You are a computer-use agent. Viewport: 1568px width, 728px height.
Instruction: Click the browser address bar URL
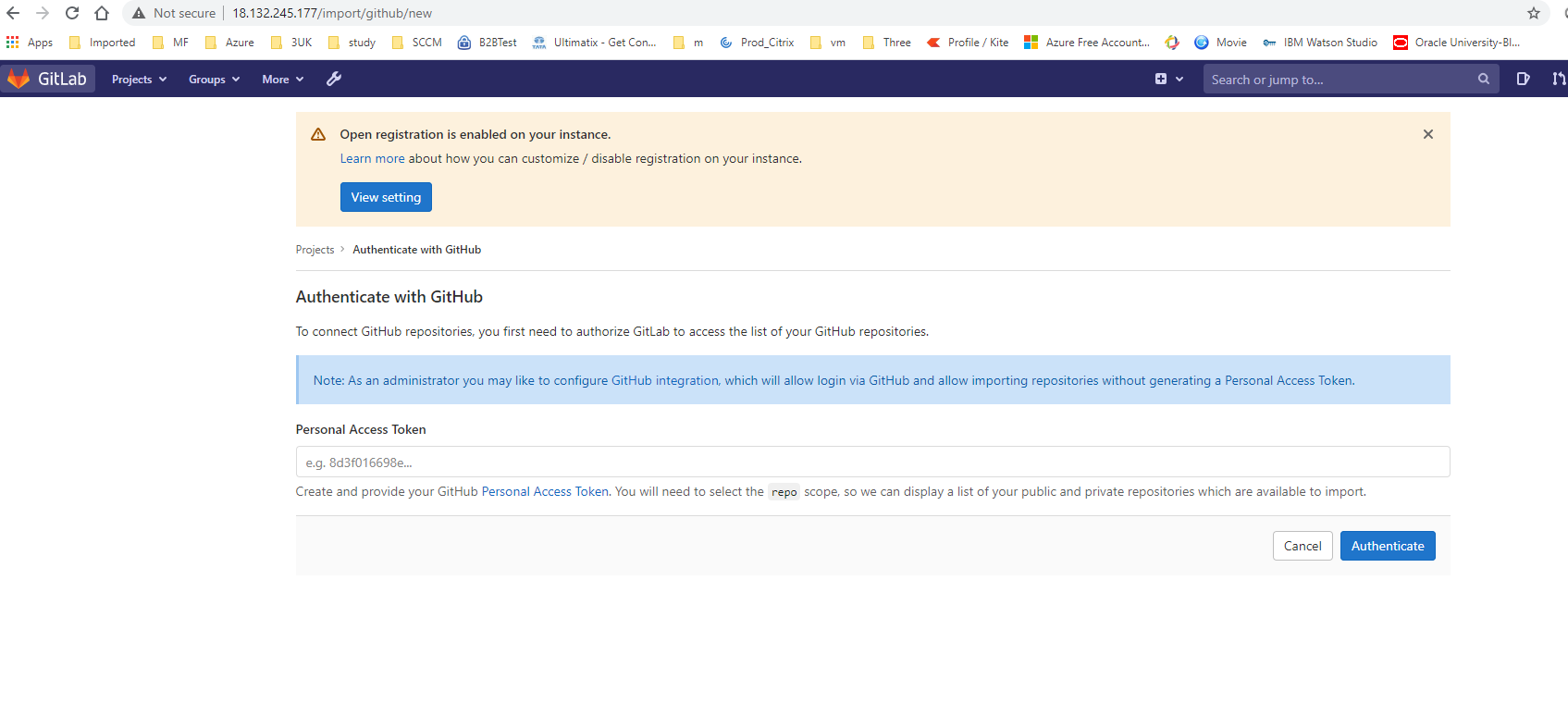pos(332,13)
